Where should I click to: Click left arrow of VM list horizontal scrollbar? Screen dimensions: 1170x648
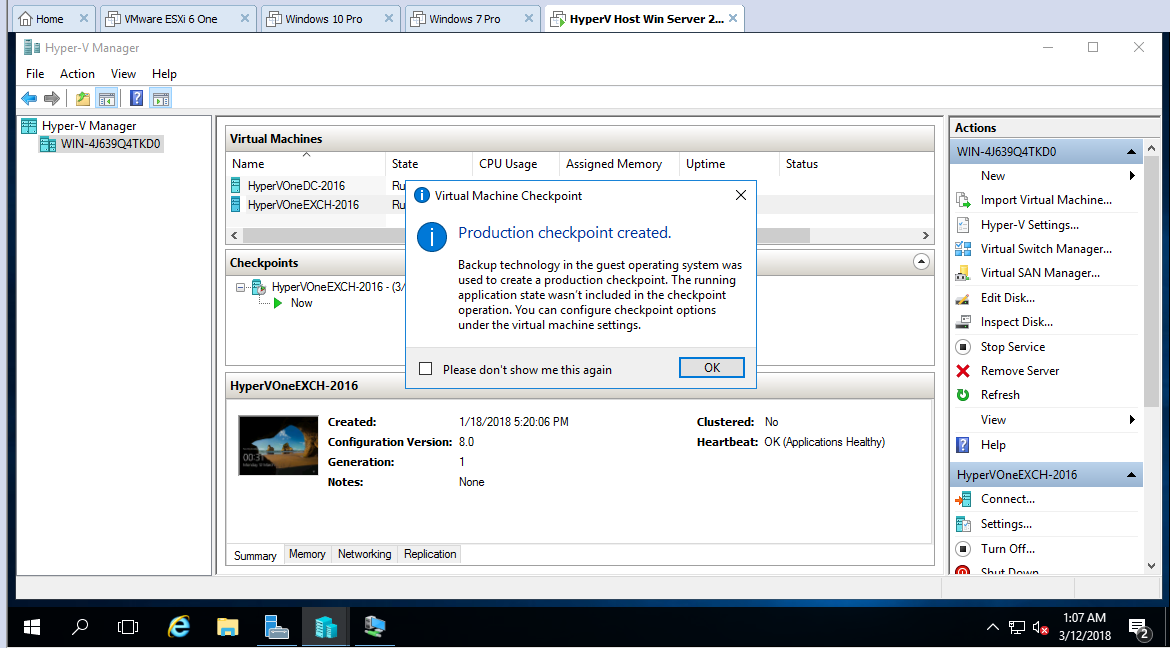pos(234,235)
